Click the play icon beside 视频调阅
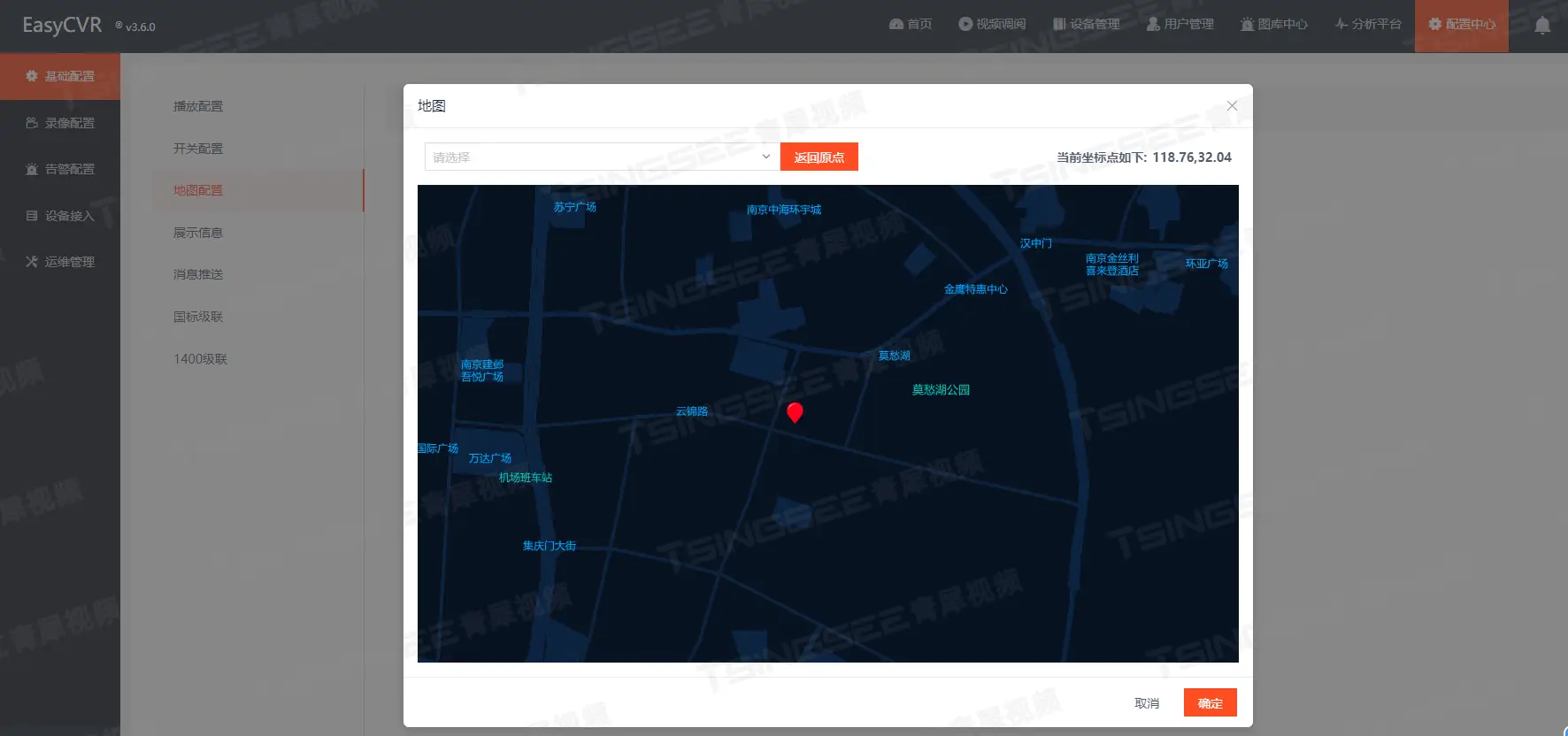 pyautogui.click(x=965, y=24)
